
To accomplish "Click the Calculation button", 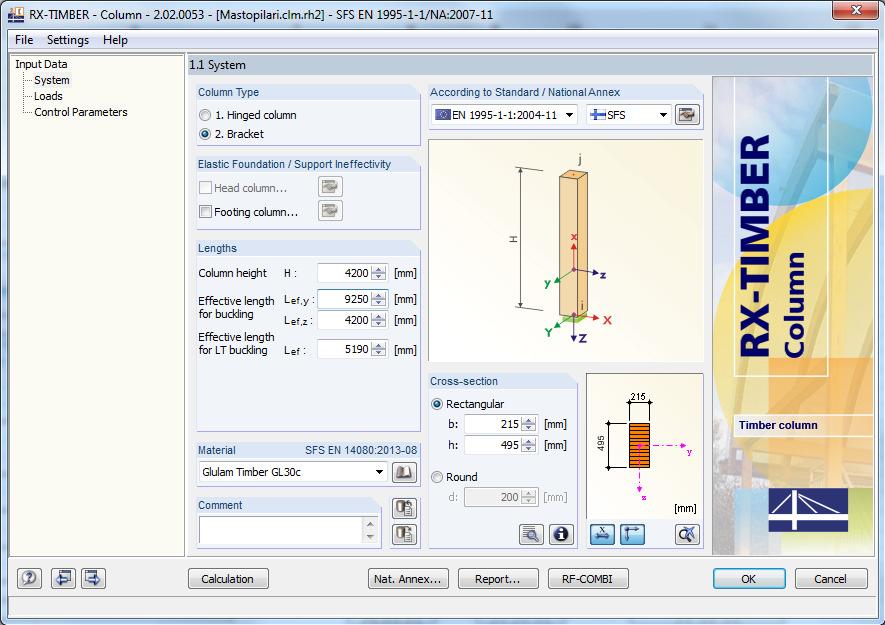I will point(228,579).
